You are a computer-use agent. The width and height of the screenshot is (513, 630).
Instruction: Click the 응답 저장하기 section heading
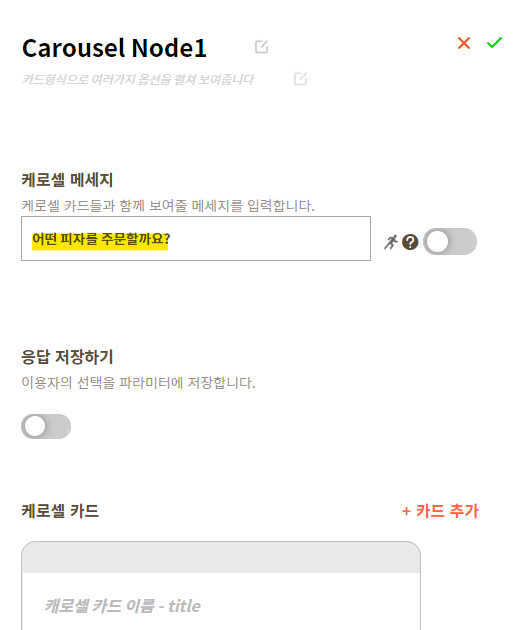pos(67,357)
